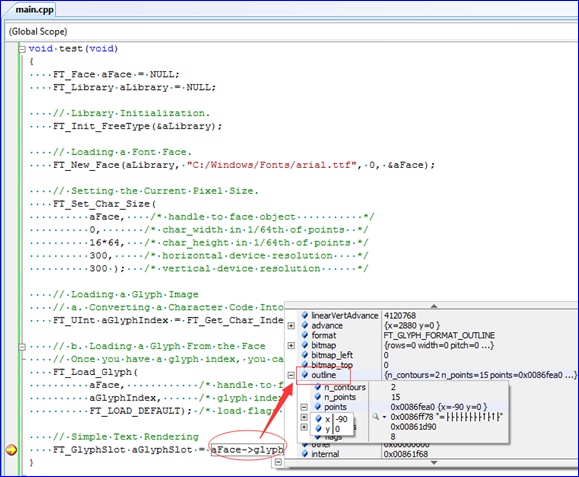Click the breakpoint arrow in the margin

(x=11, y=450)
